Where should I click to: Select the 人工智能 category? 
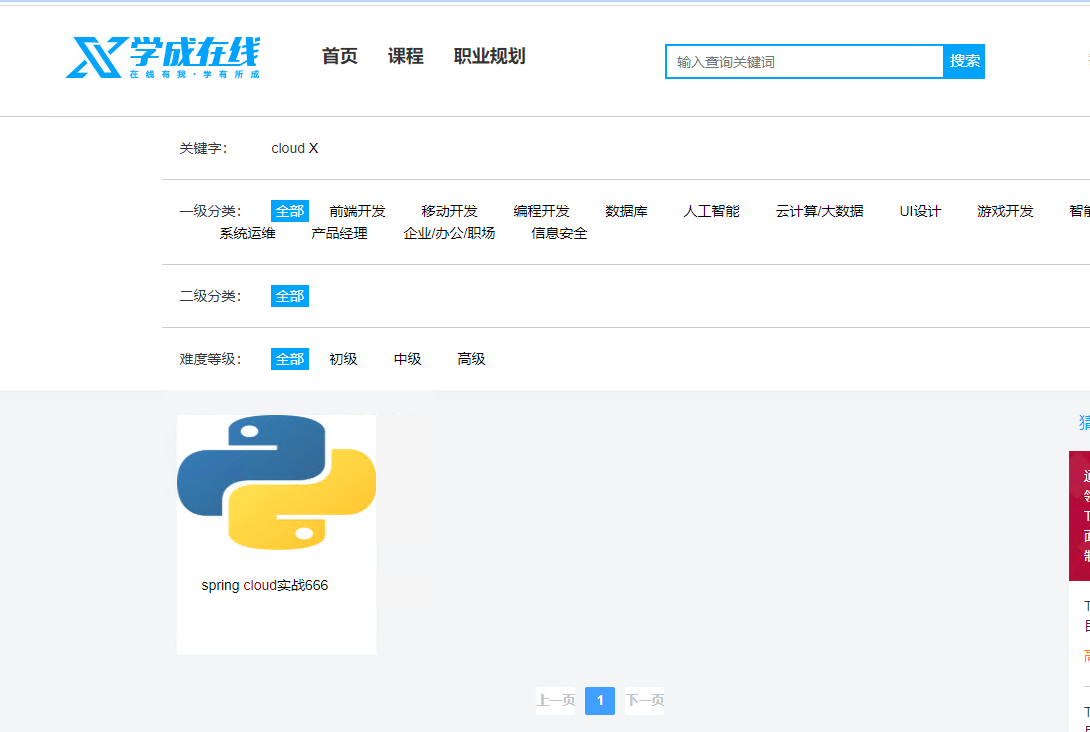click(x=712, y=211)
